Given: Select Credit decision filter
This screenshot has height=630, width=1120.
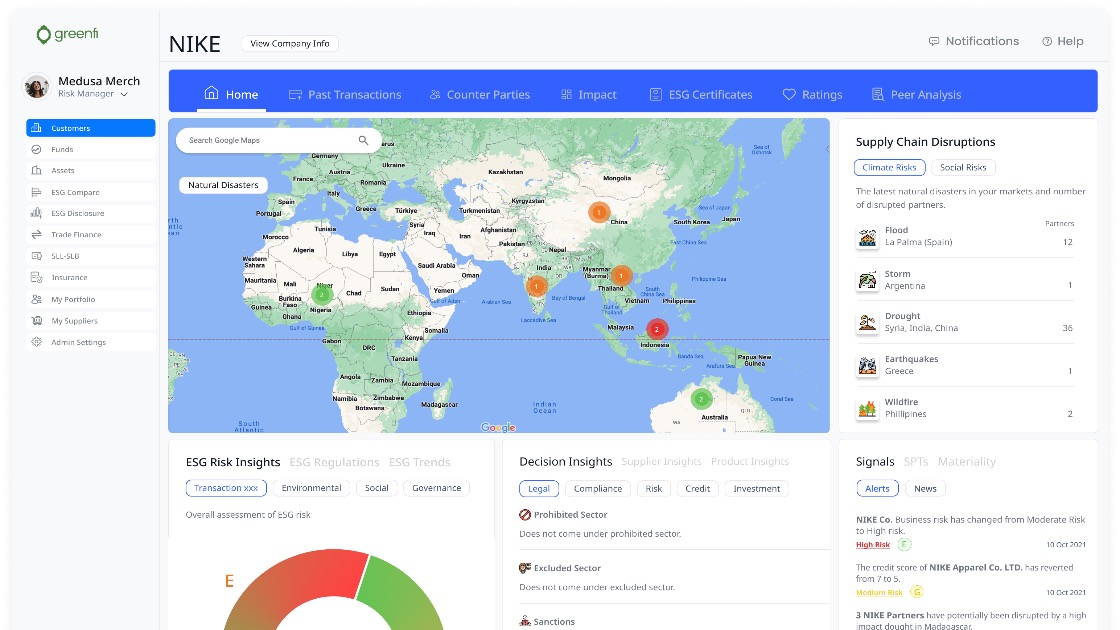Looking at the screenshot, I should (698, 489).
